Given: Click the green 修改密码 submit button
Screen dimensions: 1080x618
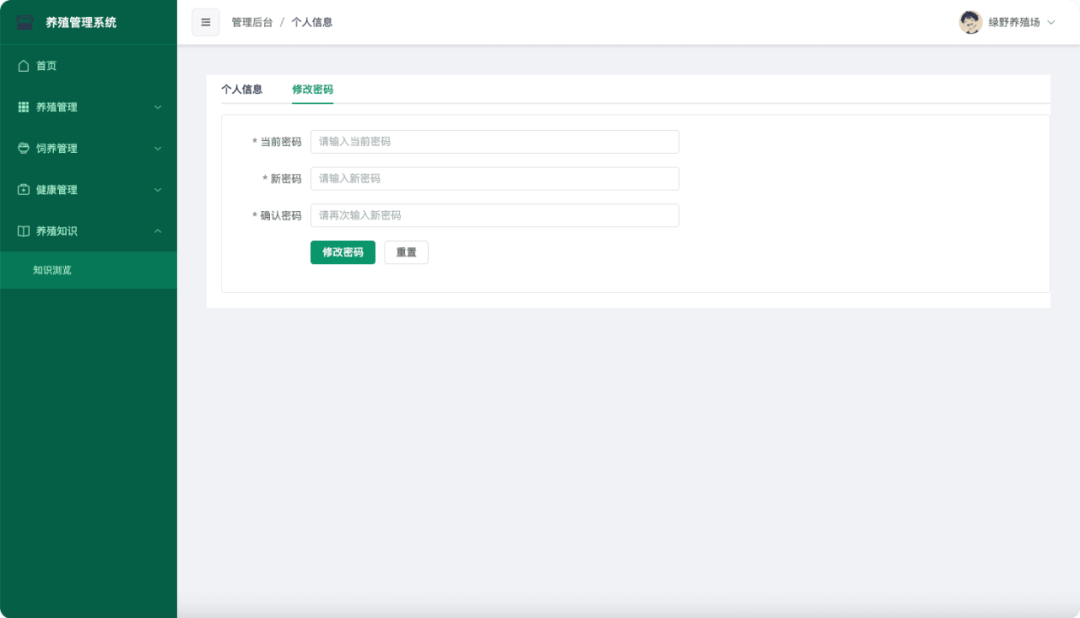Looking at the screenshot, I should point(342,252).
